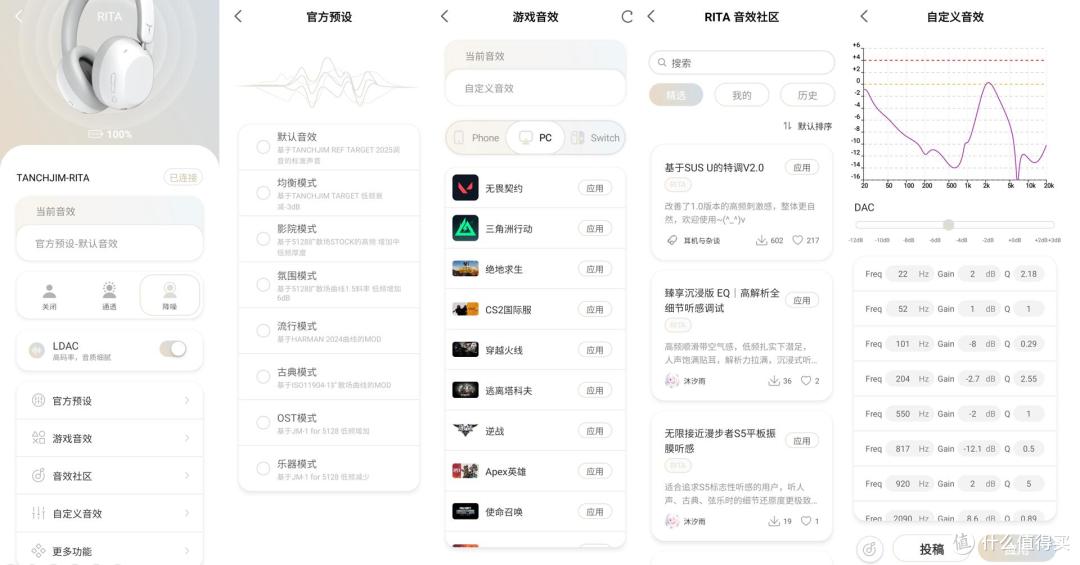Viewport: 1080px width, 565px height.
Task: Click the CS2国际服 game thumbnail
Action: point(466,309)
